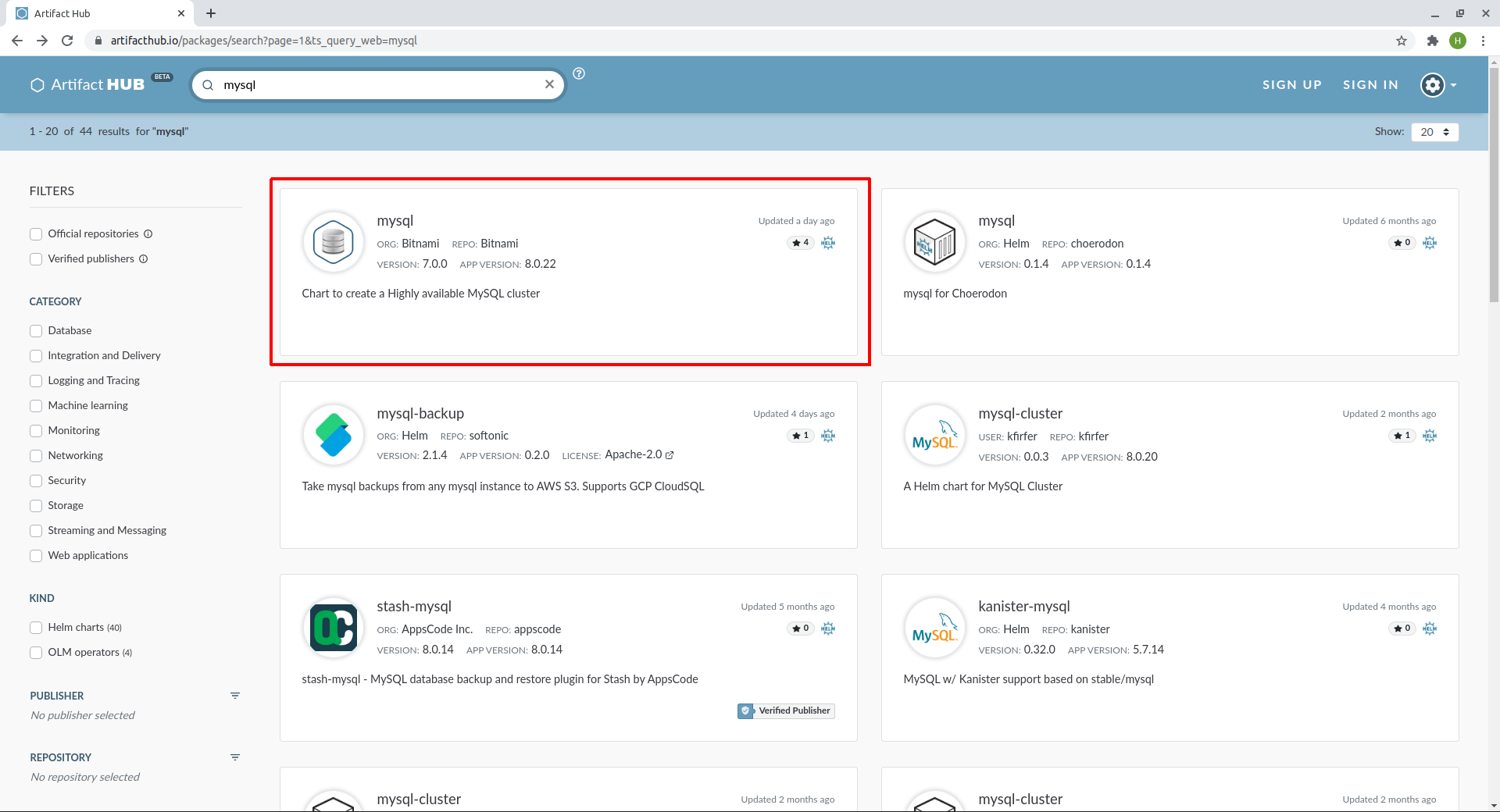Click the Artifact HUB logo
Viewport: 1500px width, 812px height.
[x=87, y=84]
